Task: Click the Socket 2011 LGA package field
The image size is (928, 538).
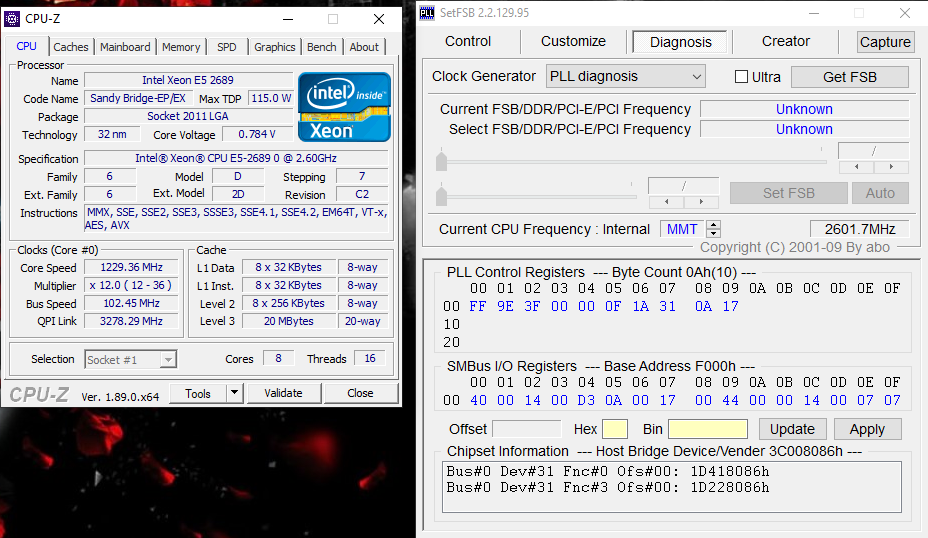Action: pos(188,116)
